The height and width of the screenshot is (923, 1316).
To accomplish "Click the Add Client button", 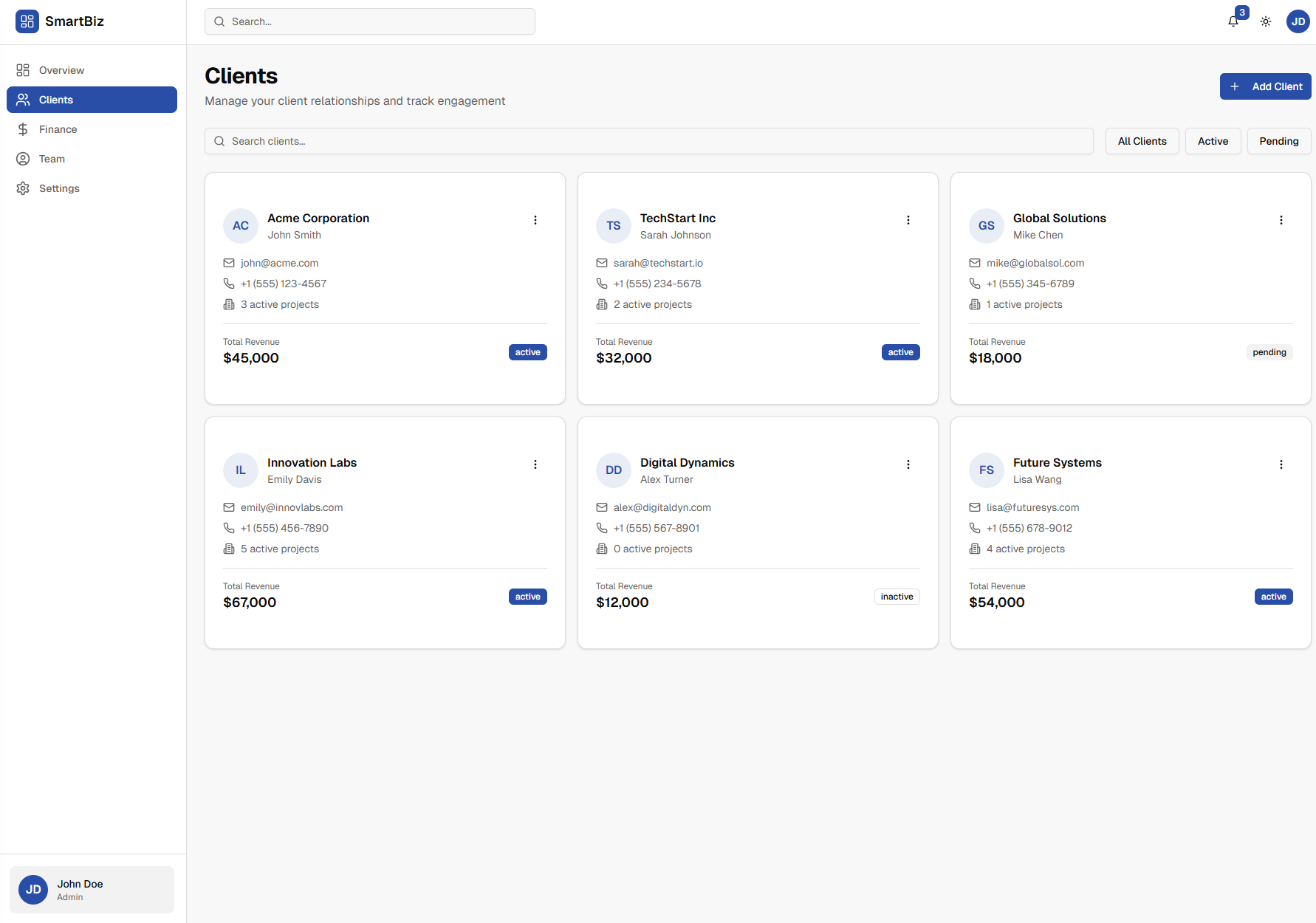I will point(1265,86).
